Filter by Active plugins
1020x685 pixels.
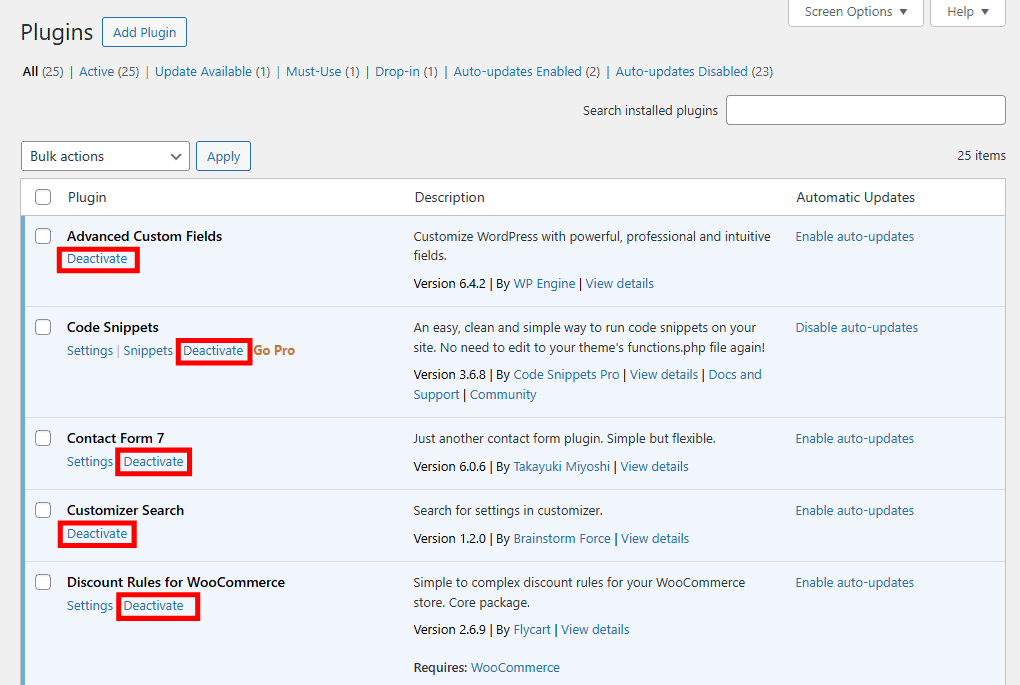[x=96, y=72]
